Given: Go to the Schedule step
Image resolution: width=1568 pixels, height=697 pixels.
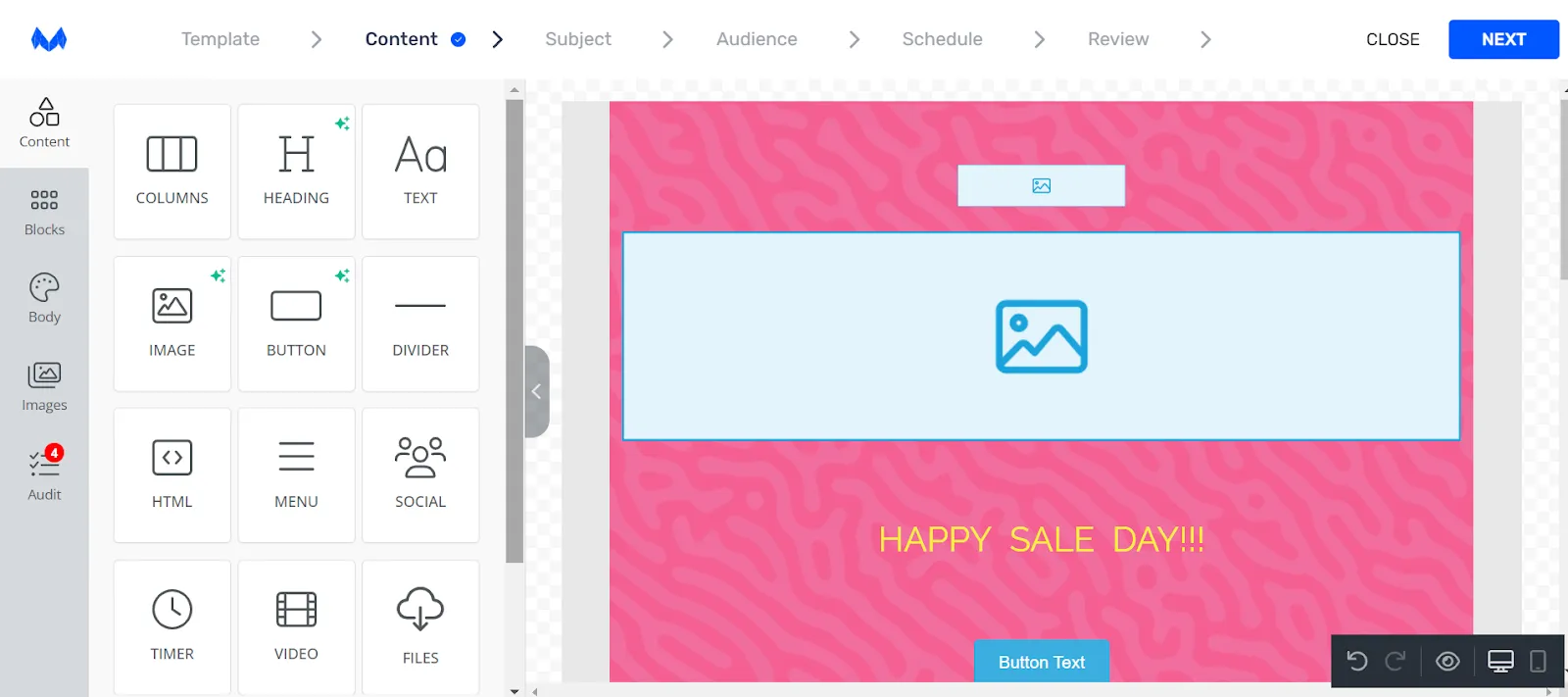Looking at the screenshot, I should 943,39.
